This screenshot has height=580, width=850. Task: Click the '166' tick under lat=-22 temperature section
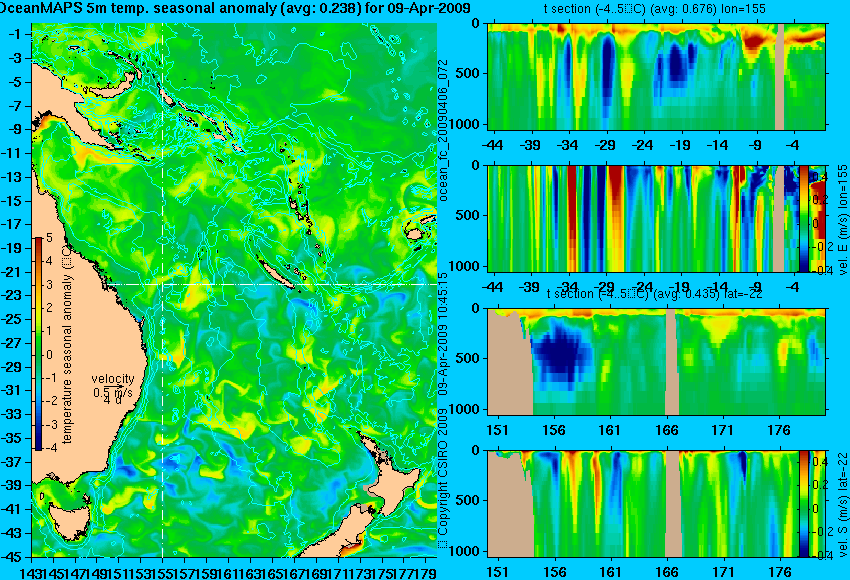[x=667, y=430]
